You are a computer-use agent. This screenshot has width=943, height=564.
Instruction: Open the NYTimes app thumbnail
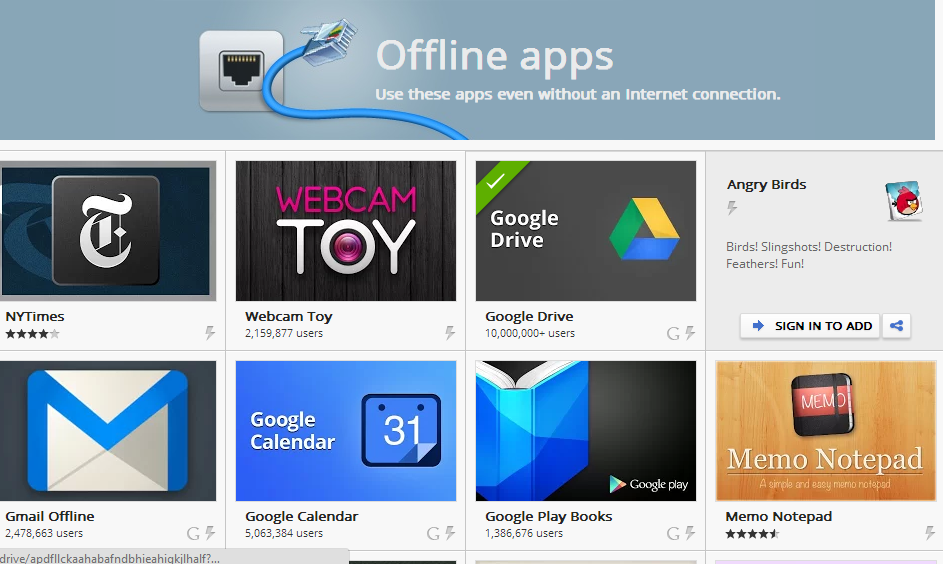(108, 231)
